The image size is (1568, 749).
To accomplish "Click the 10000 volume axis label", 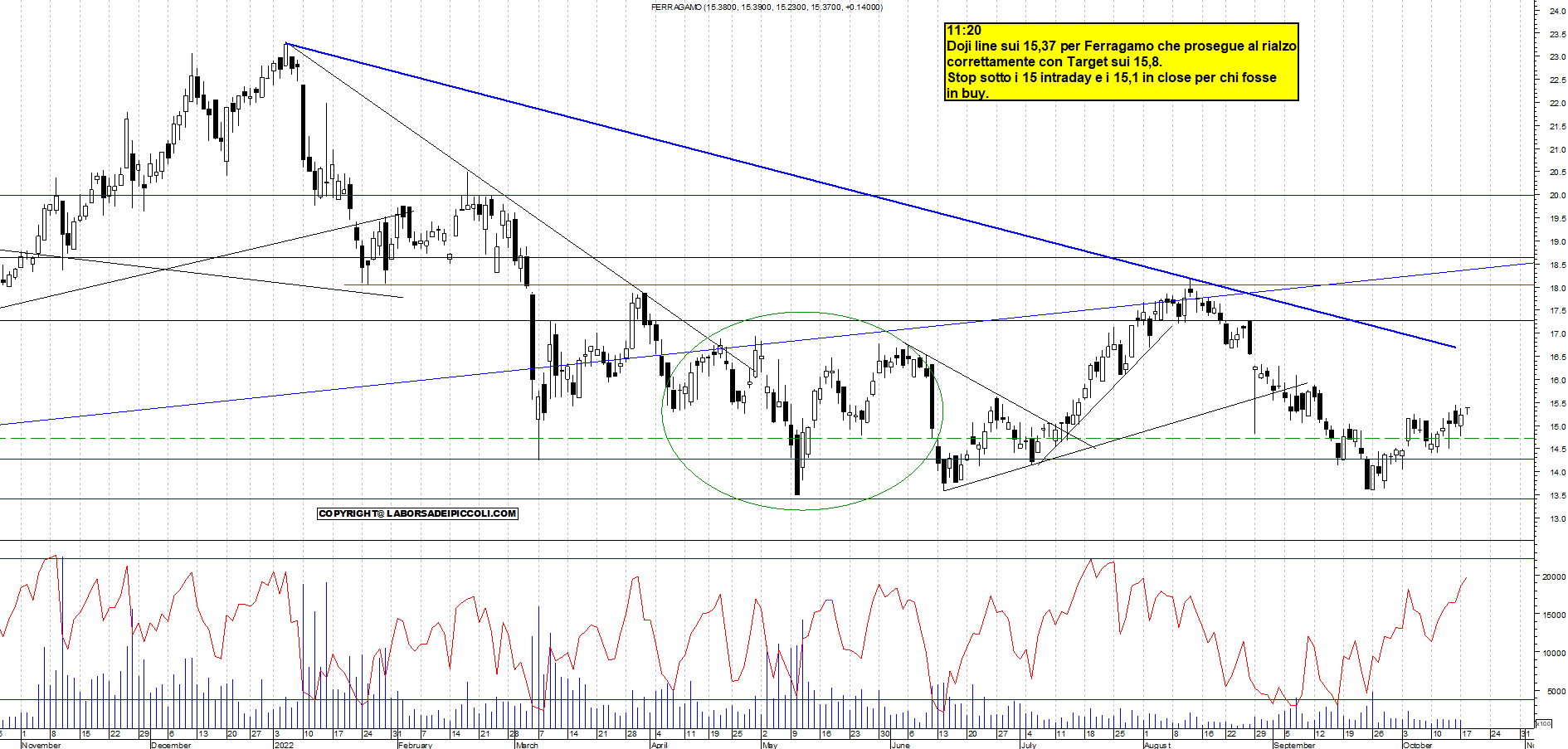I will pos(1554,654).
